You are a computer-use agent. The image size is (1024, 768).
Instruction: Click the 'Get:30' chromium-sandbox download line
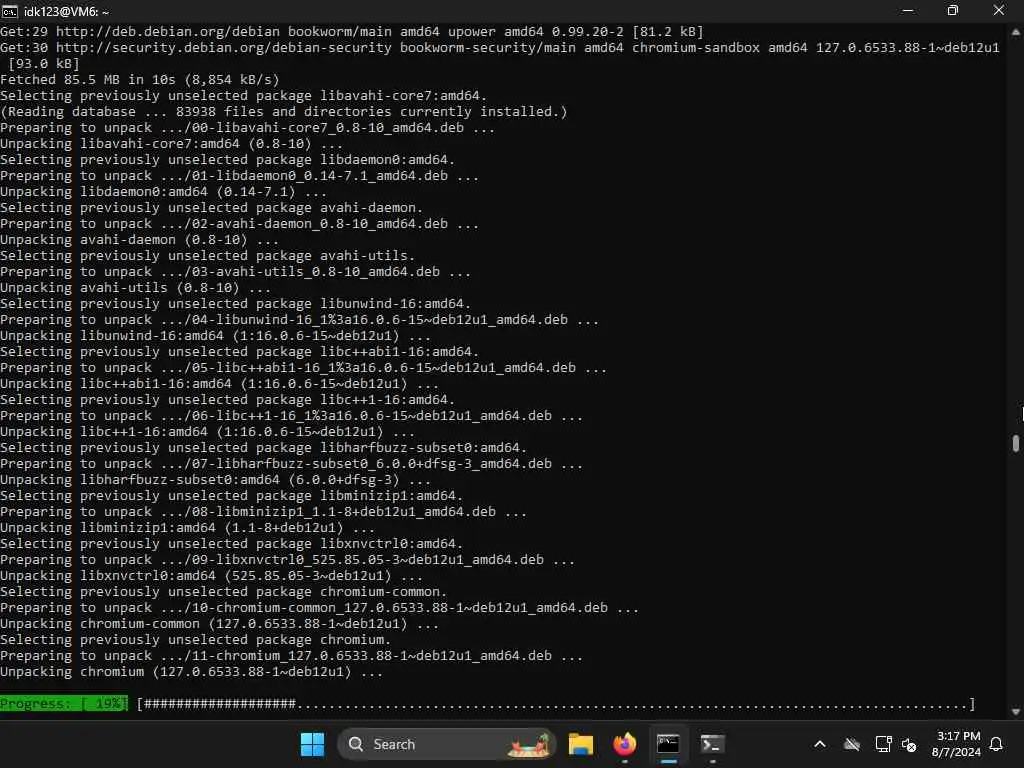tap(500, 56)
